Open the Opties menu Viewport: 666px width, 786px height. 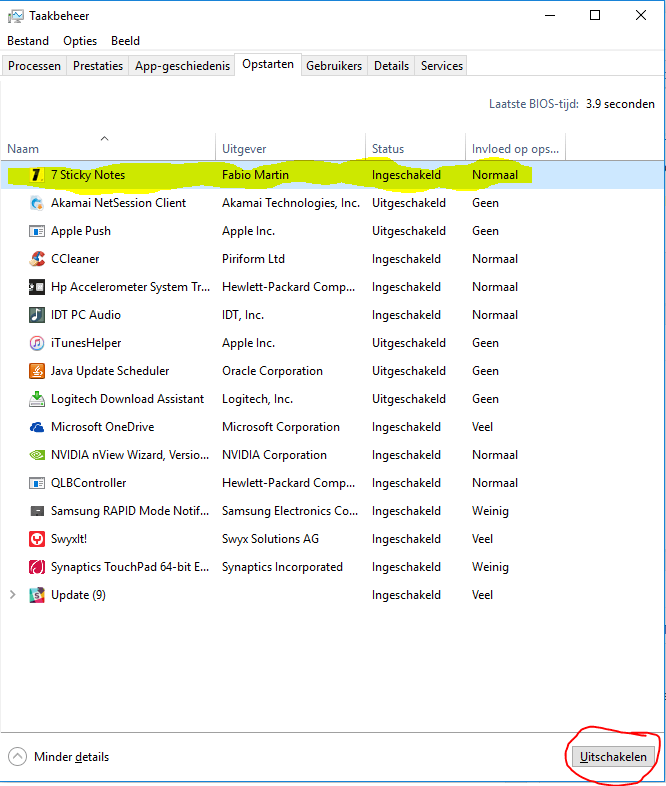(x=80, y=41)
